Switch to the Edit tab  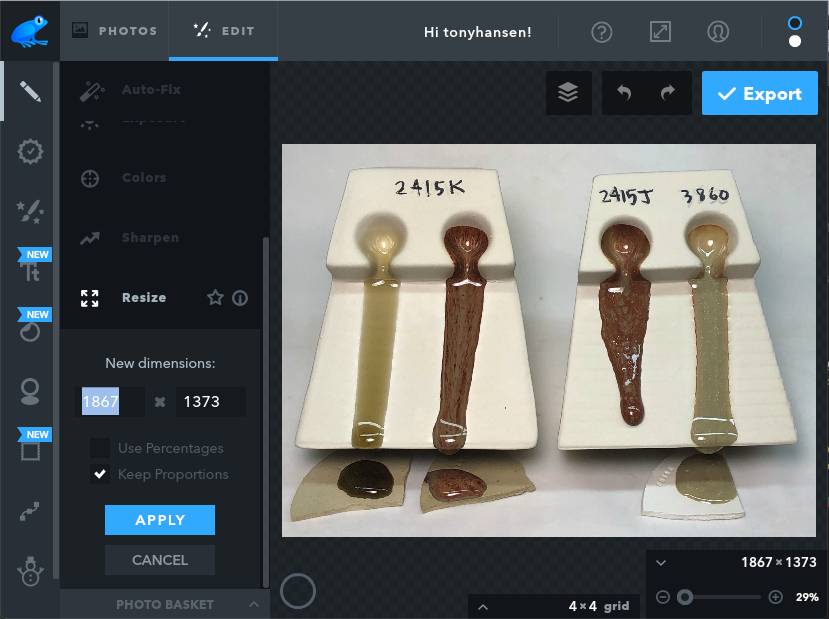[224, 31]
